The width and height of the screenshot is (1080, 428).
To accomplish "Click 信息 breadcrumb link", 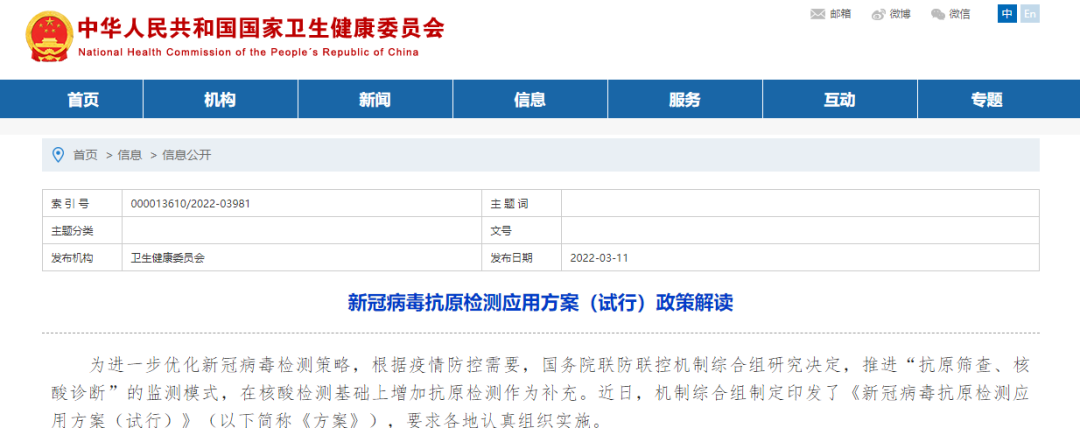I will tap(130, 155).
